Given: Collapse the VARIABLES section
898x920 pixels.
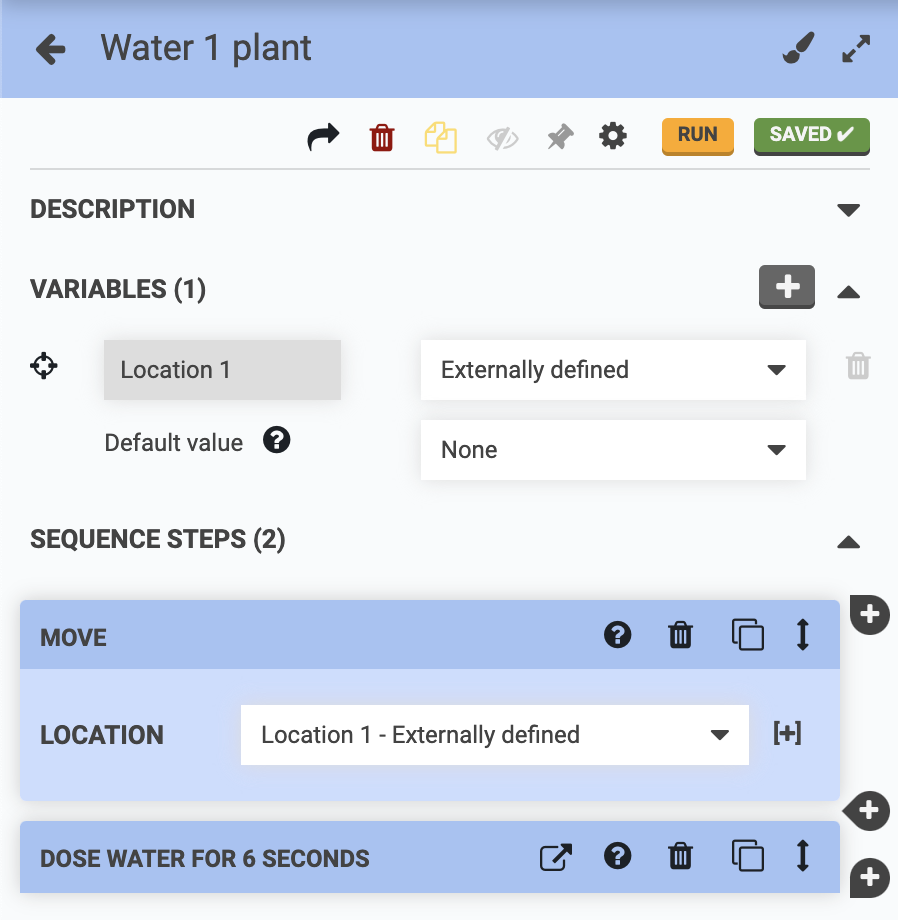Looking at the screenshot, I should pyautogui.click(x=848, y=292).
